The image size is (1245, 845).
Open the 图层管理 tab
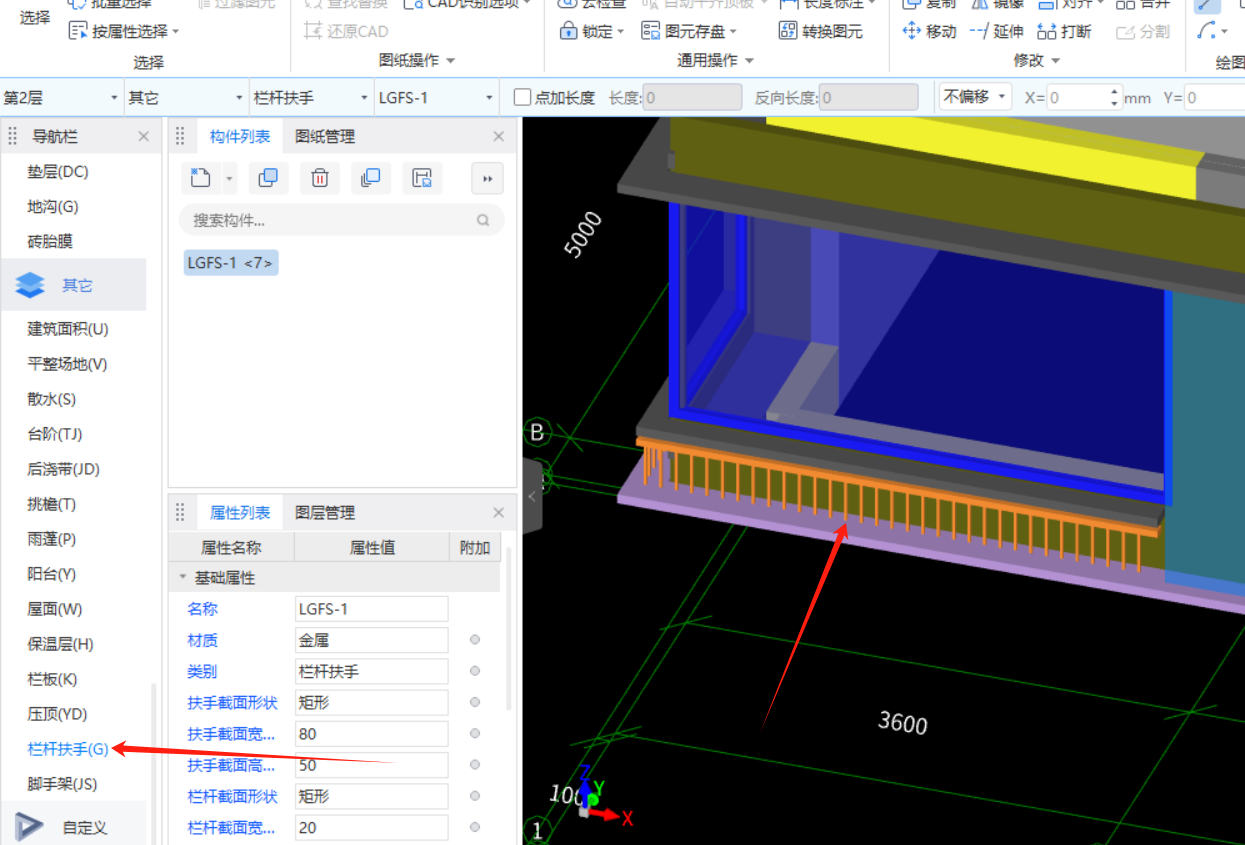(x=325, y=513)
